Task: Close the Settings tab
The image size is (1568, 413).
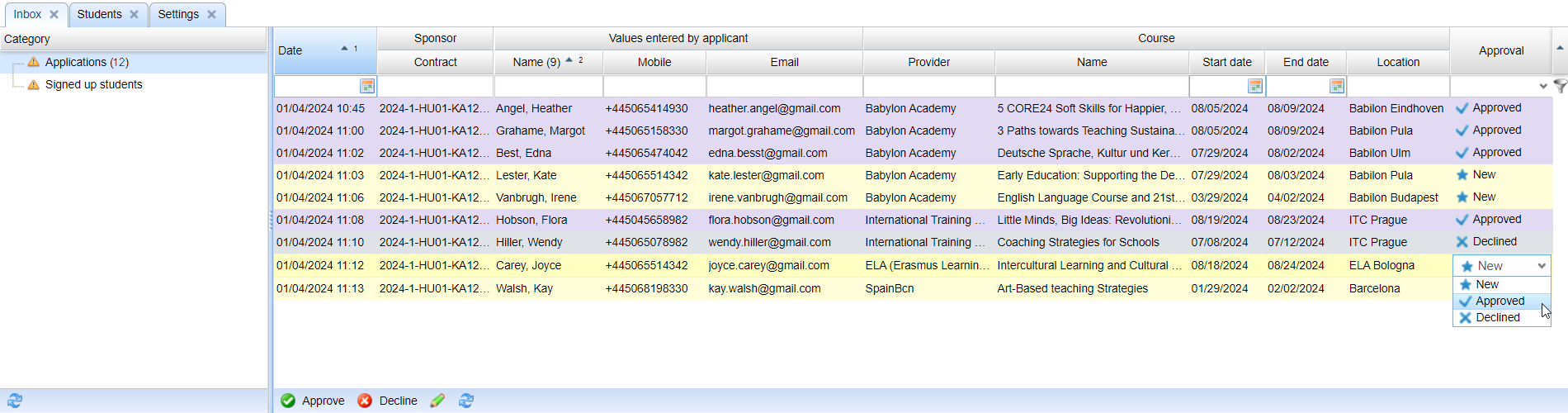Action: [x=211, y=14]
